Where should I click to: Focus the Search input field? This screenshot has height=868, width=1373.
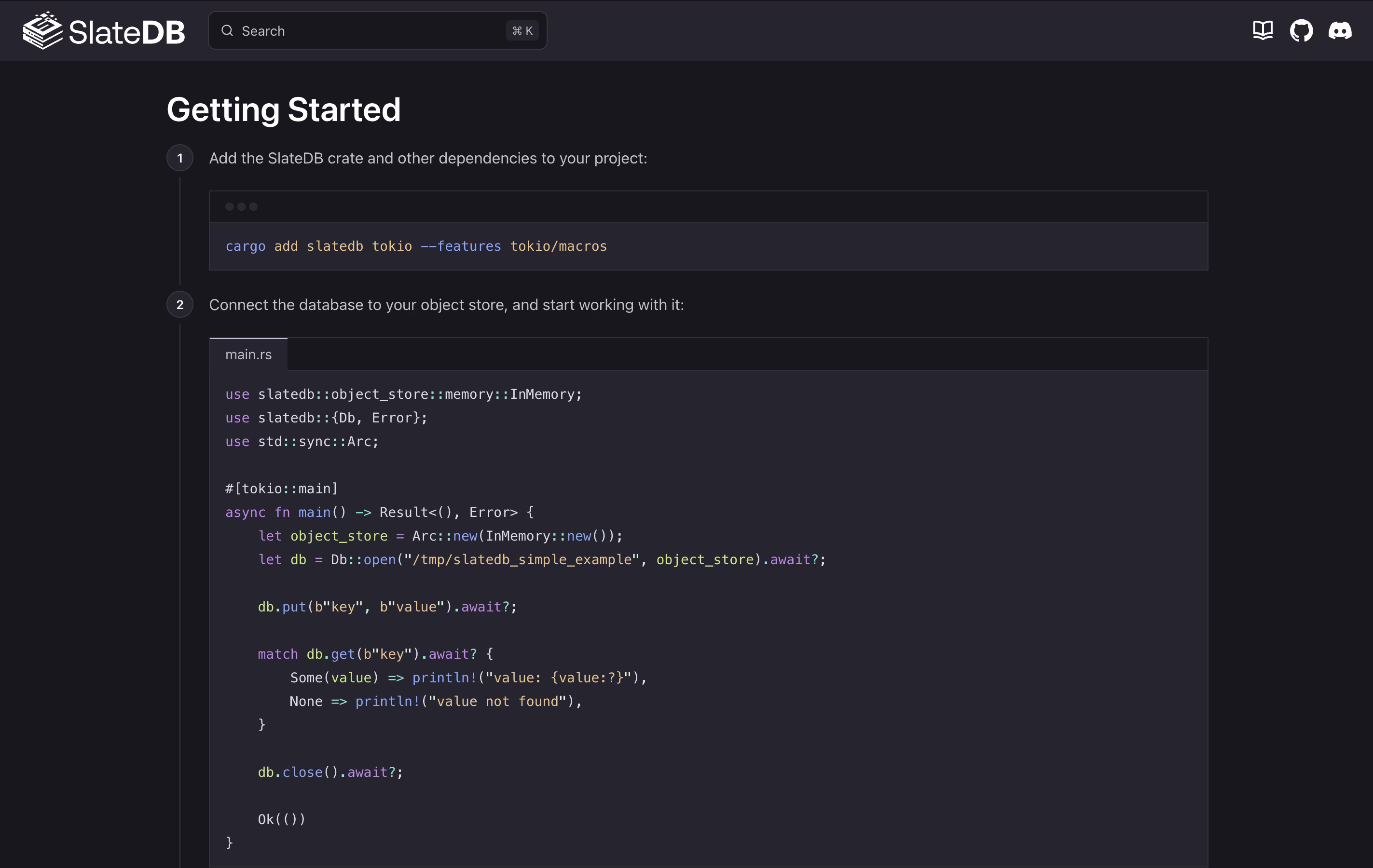(365, 31)
